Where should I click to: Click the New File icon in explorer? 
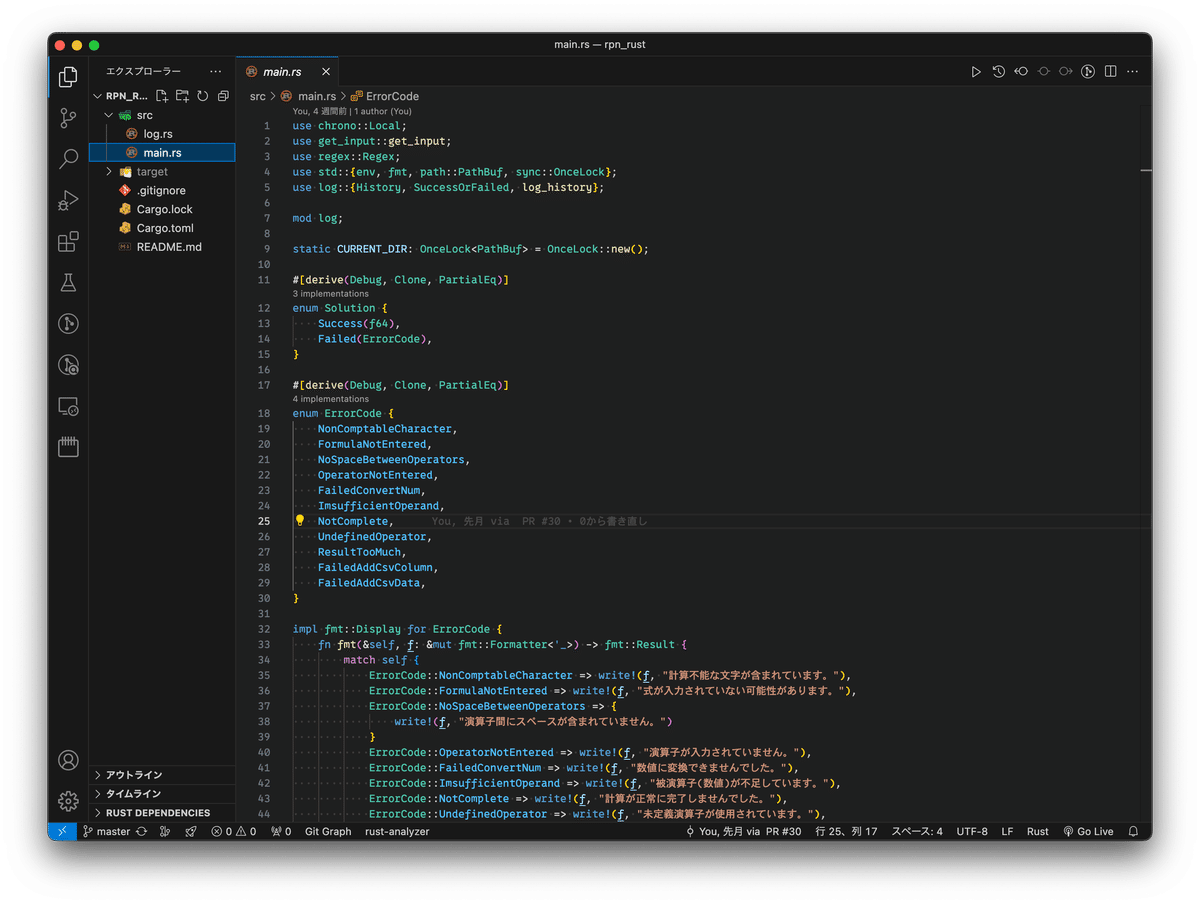[x=162, y=96]
